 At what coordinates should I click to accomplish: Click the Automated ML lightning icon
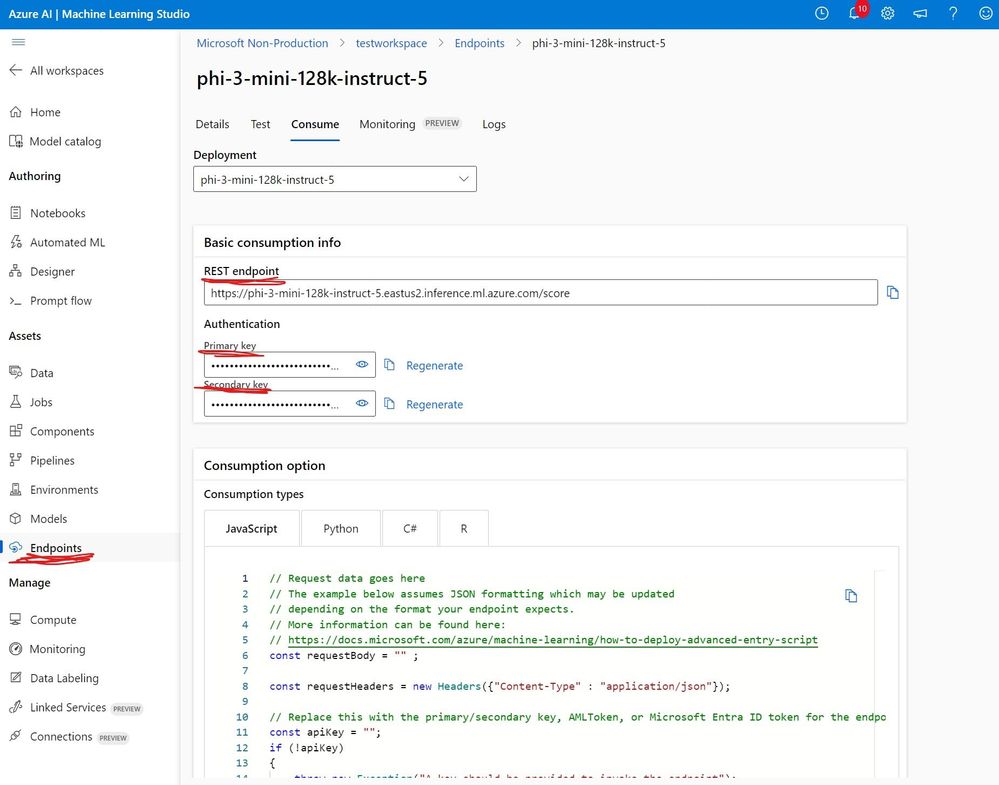(16, 242)
